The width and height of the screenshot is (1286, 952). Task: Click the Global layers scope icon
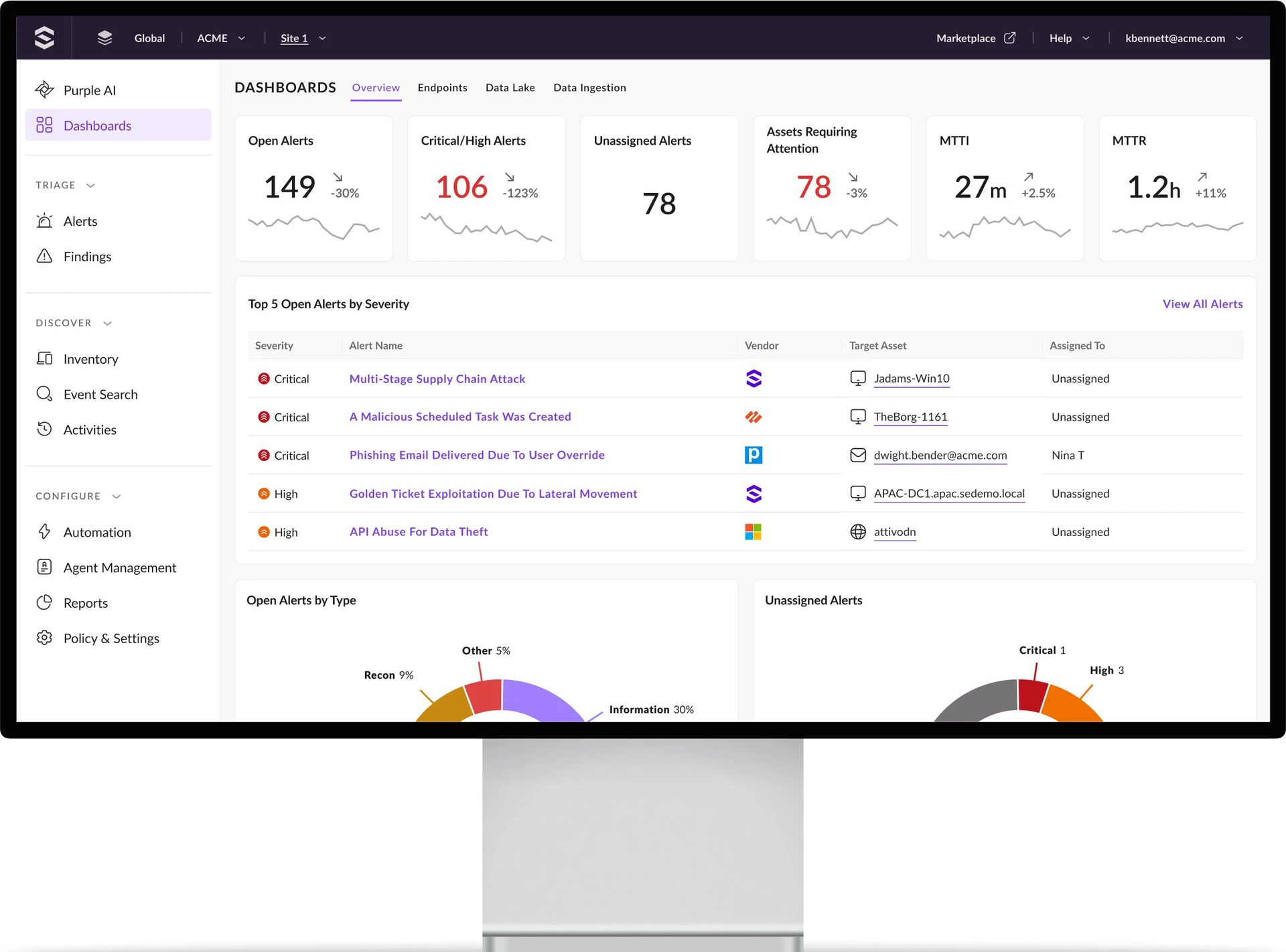(104, 38)
